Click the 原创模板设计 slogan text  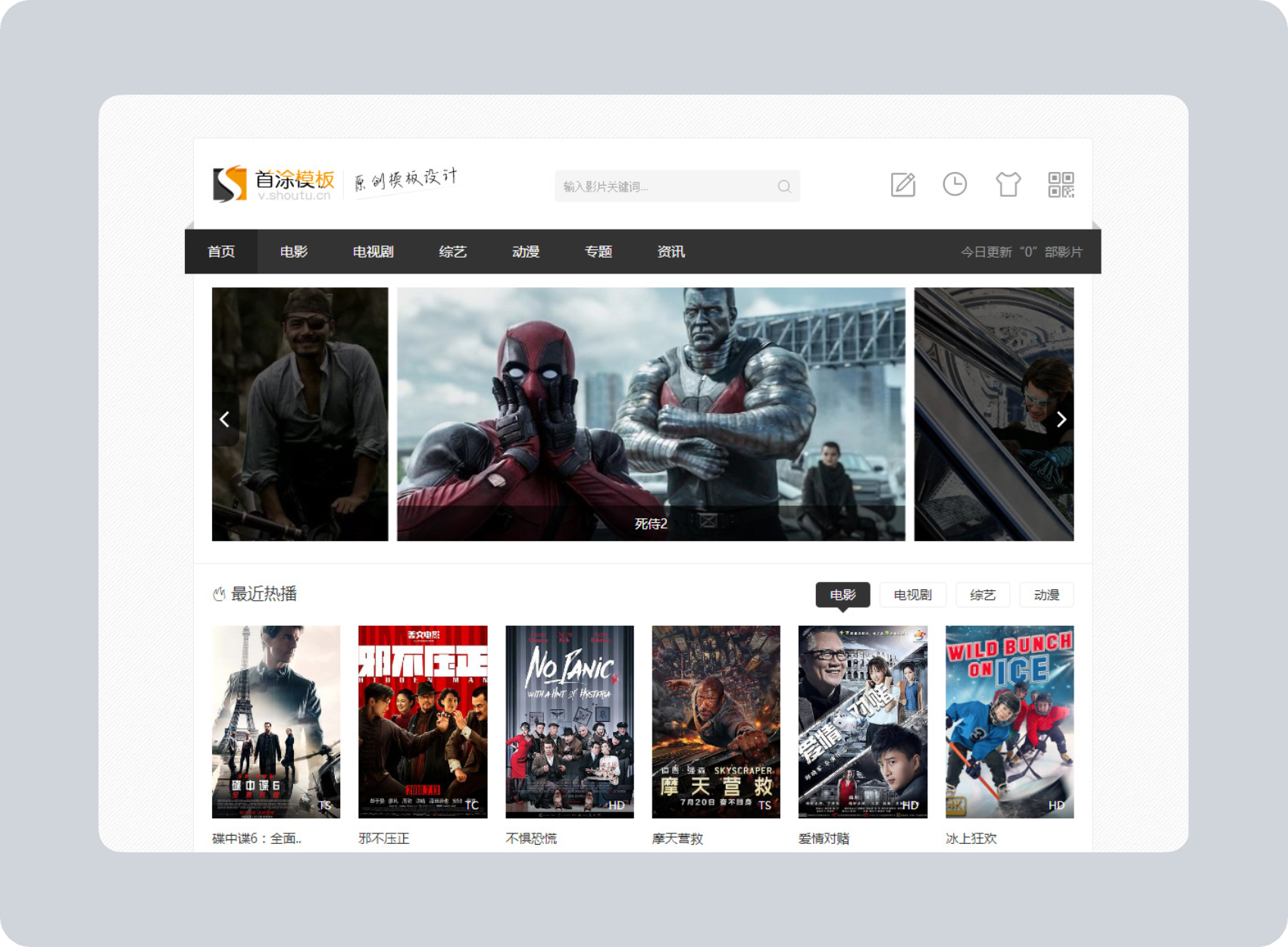[405, 180]
